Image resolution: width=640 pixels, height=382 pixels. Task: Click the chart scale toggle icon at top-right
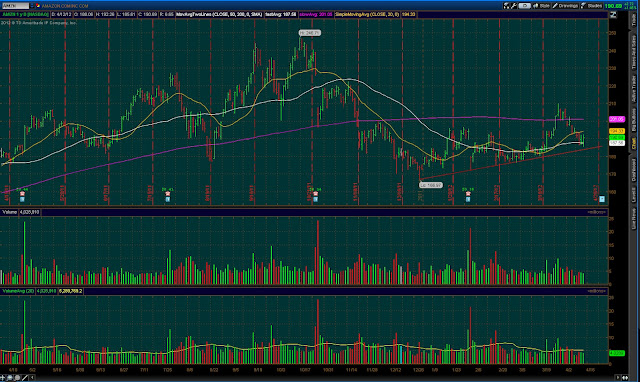point(613,15)
